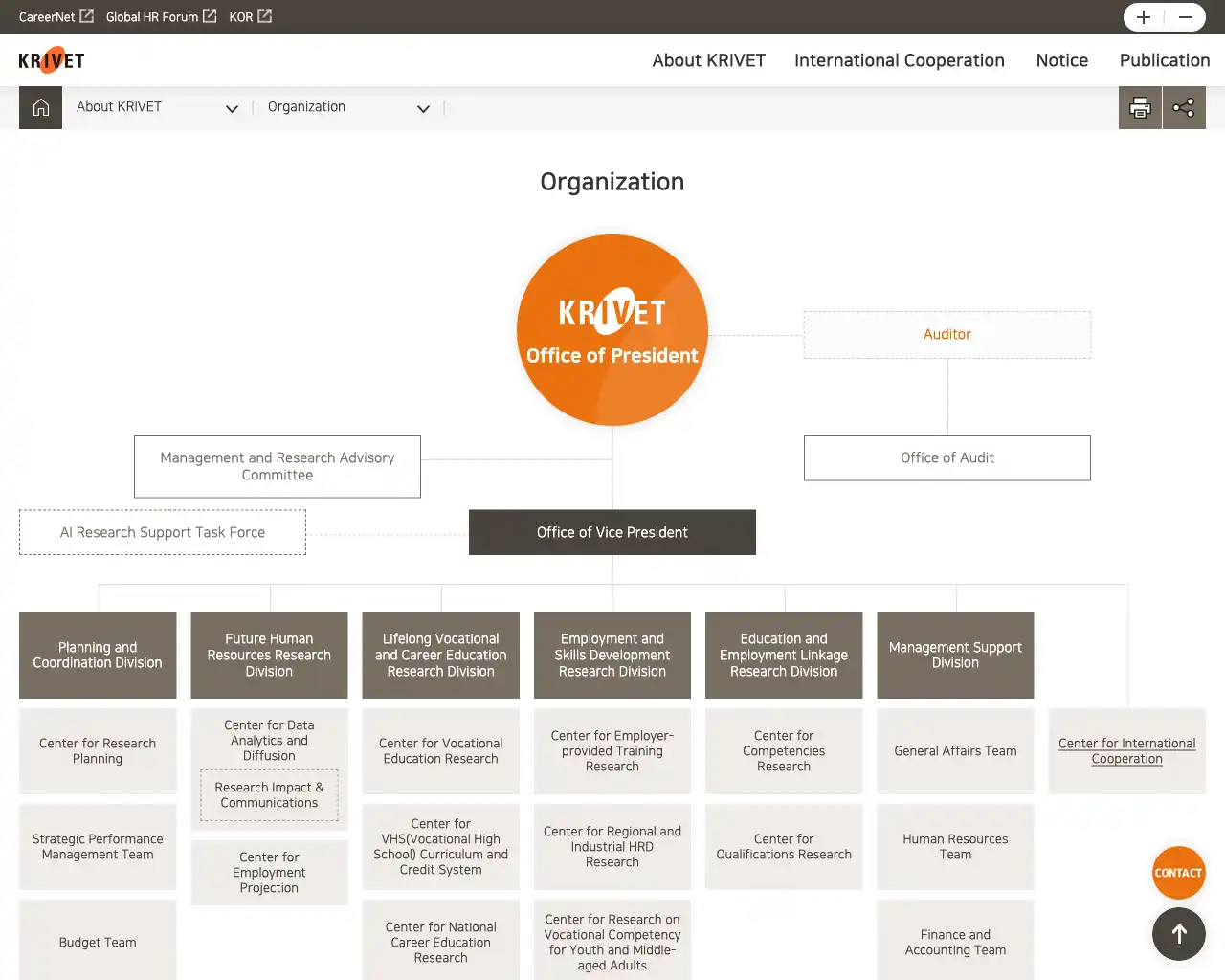This screenshot has width=1225, height=980.
Task: Click the Organization page heading
Action: click(612, 182)
